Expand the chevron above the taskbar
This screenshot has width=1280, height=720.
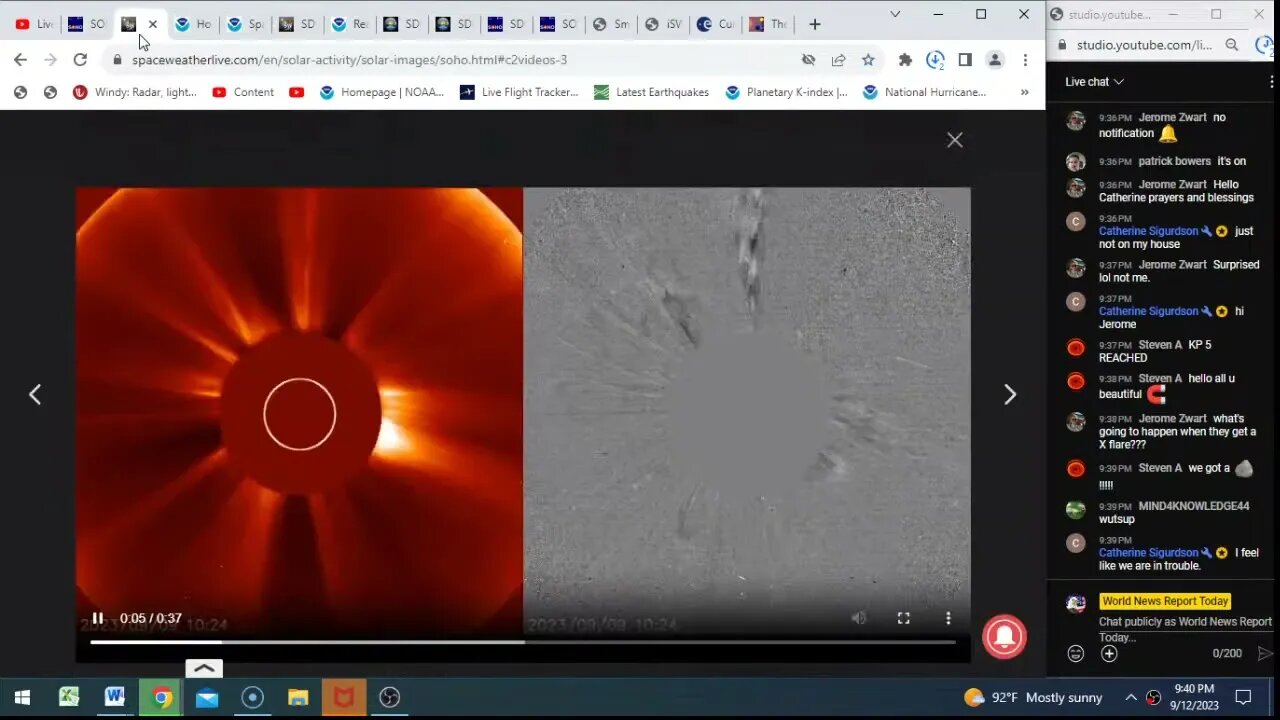tap(204, 669)
